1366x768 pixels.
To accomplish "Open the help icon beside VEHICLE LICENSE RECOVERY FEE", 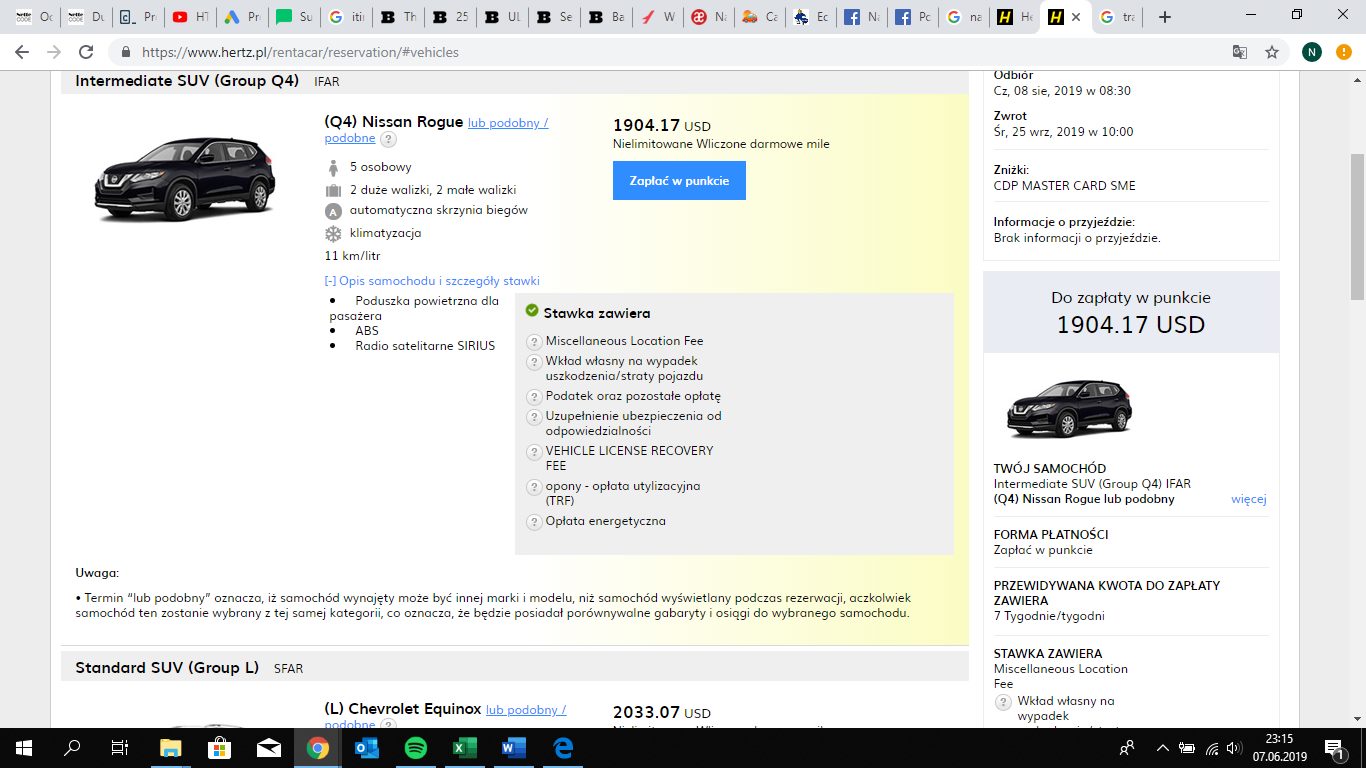I will (534, 452).
